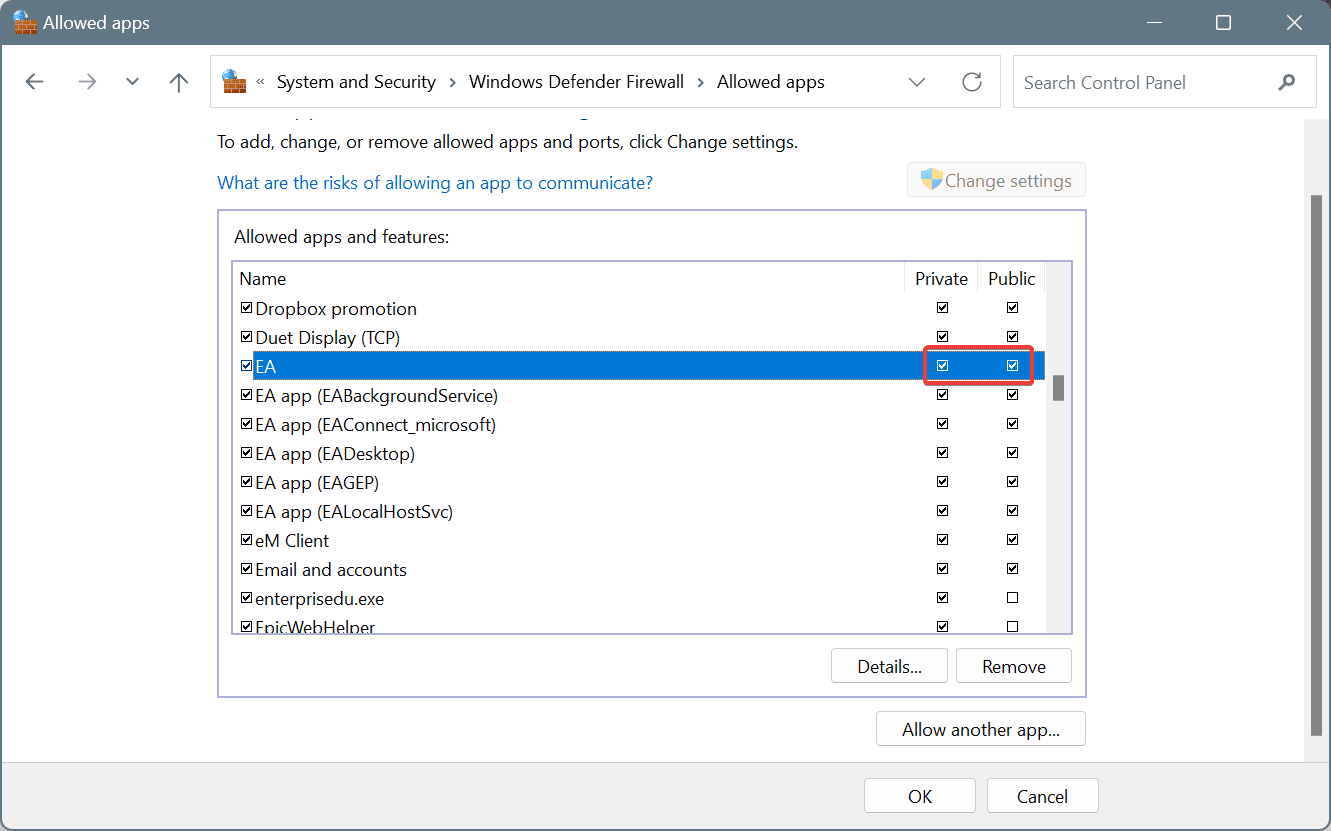Select the enterprisedu.exe row
The height and width of the screenshot is (831, 1331).
coord(640,598)
